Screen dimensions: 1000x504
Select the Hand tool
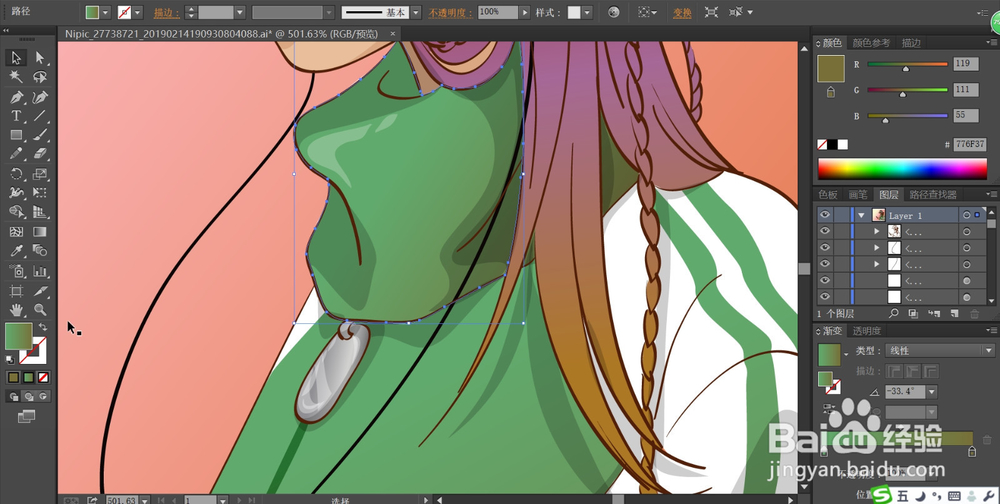(x=16, y=310)
